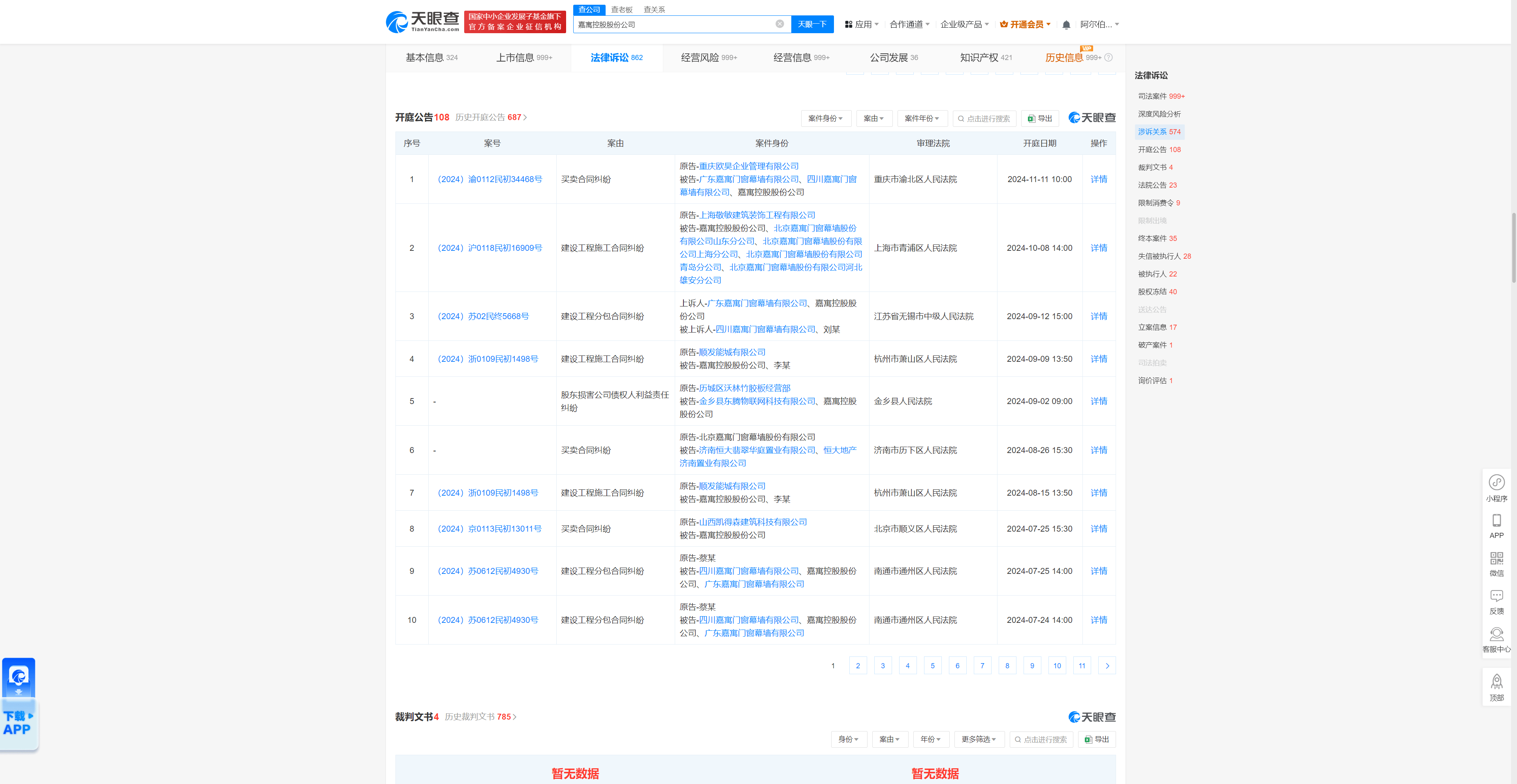Open the 应用 dropdown menu
1517x784 pixels.
click(862, 24)
